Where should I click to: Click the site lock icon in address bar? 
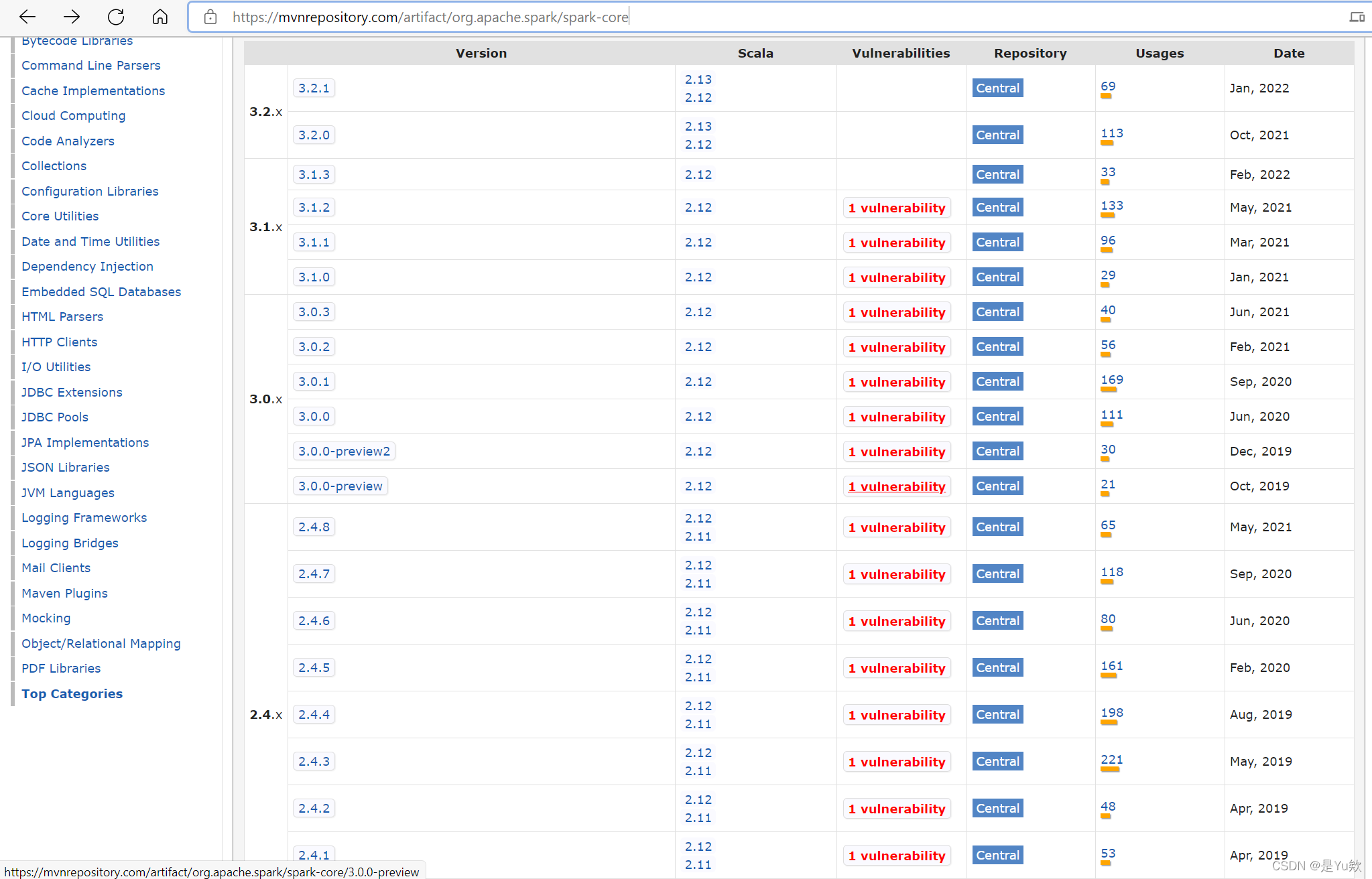point(210,17)
